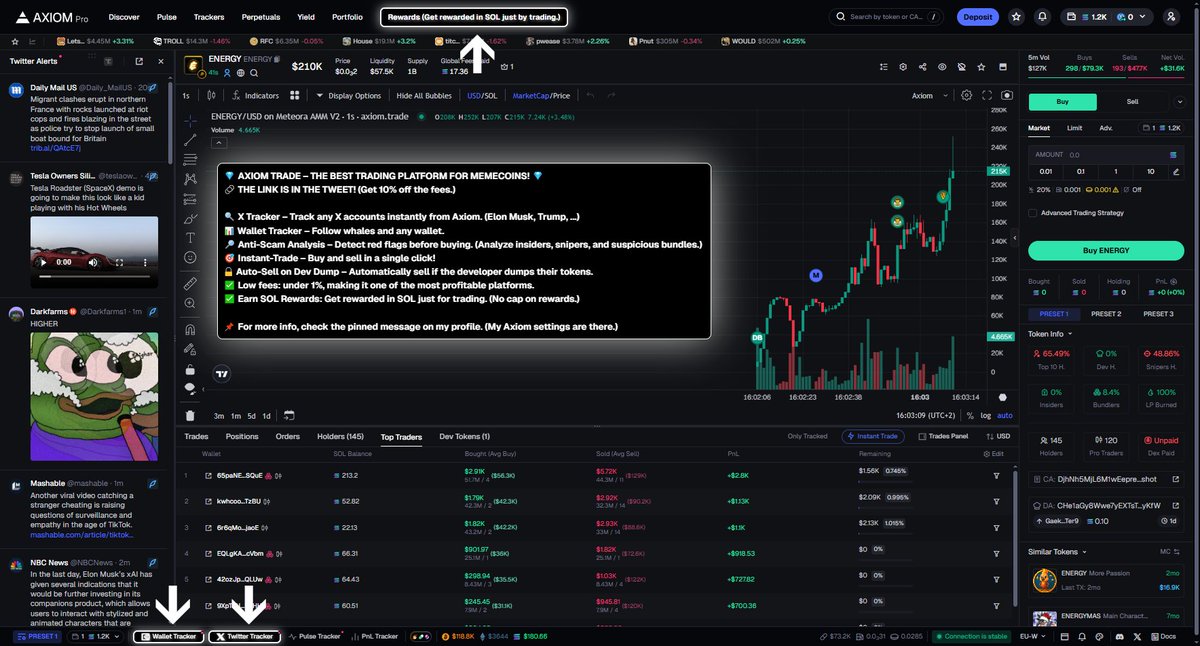Click the search by token field
This screenshot has width=1200, height=646.
pos(885,17)
